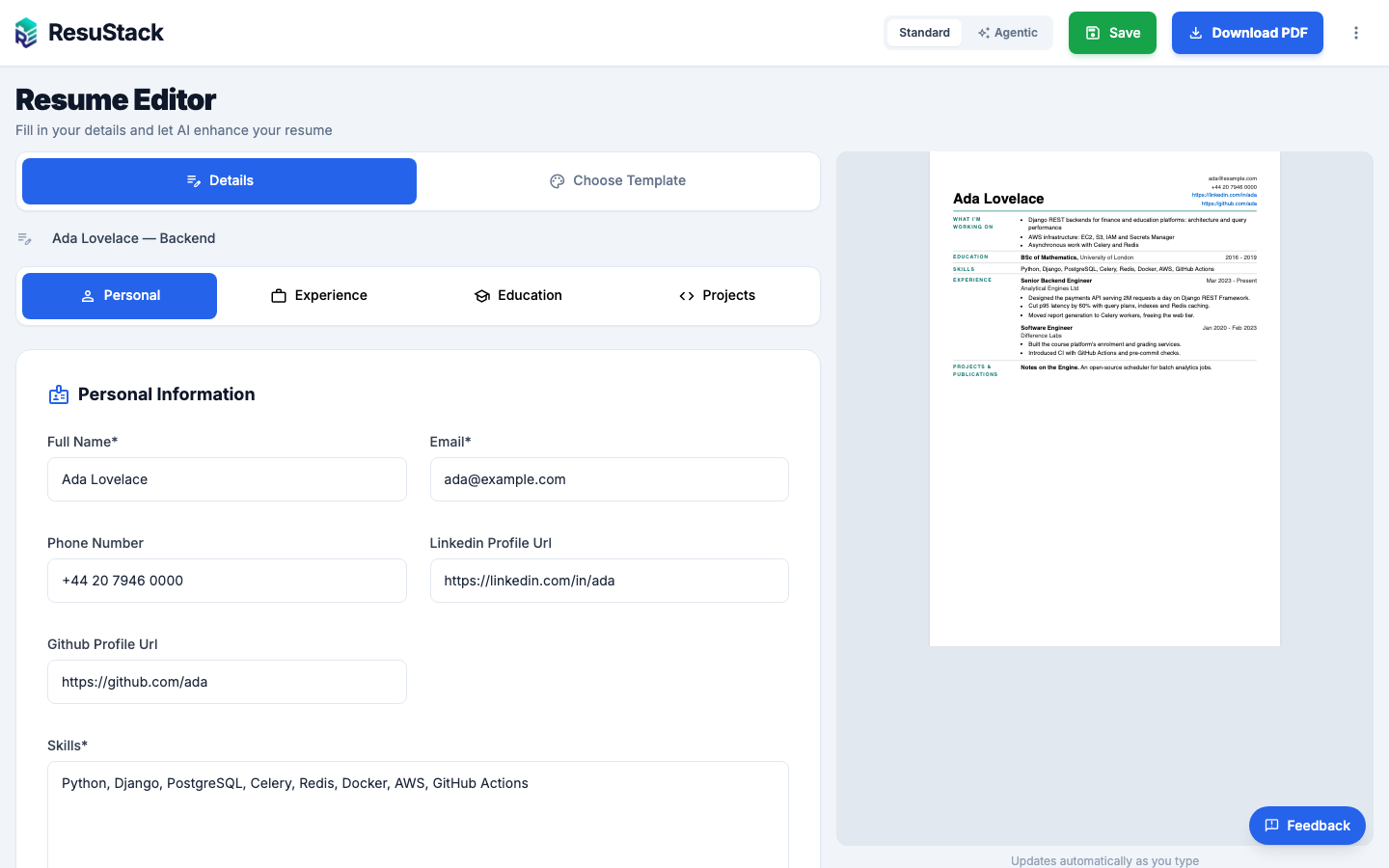Screen dimensions: 1389x868
Task: Click 'Updates automatically as you type' text
Action: [1104, 860]
